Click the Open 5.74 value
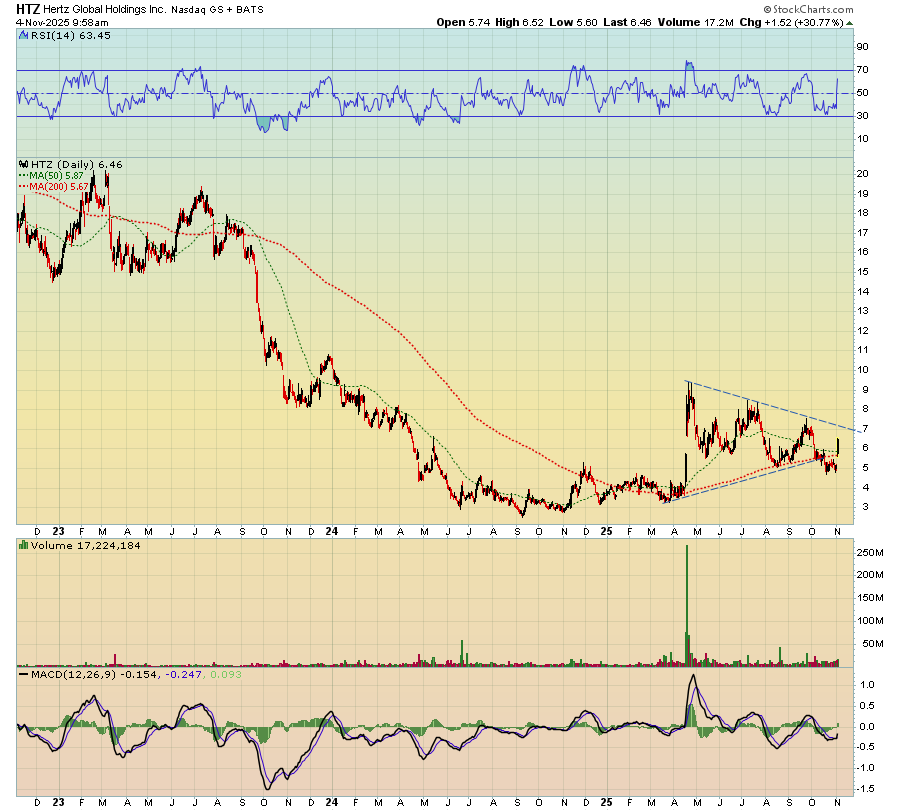This screenshot has height=811, width=900. click(464, 22)
